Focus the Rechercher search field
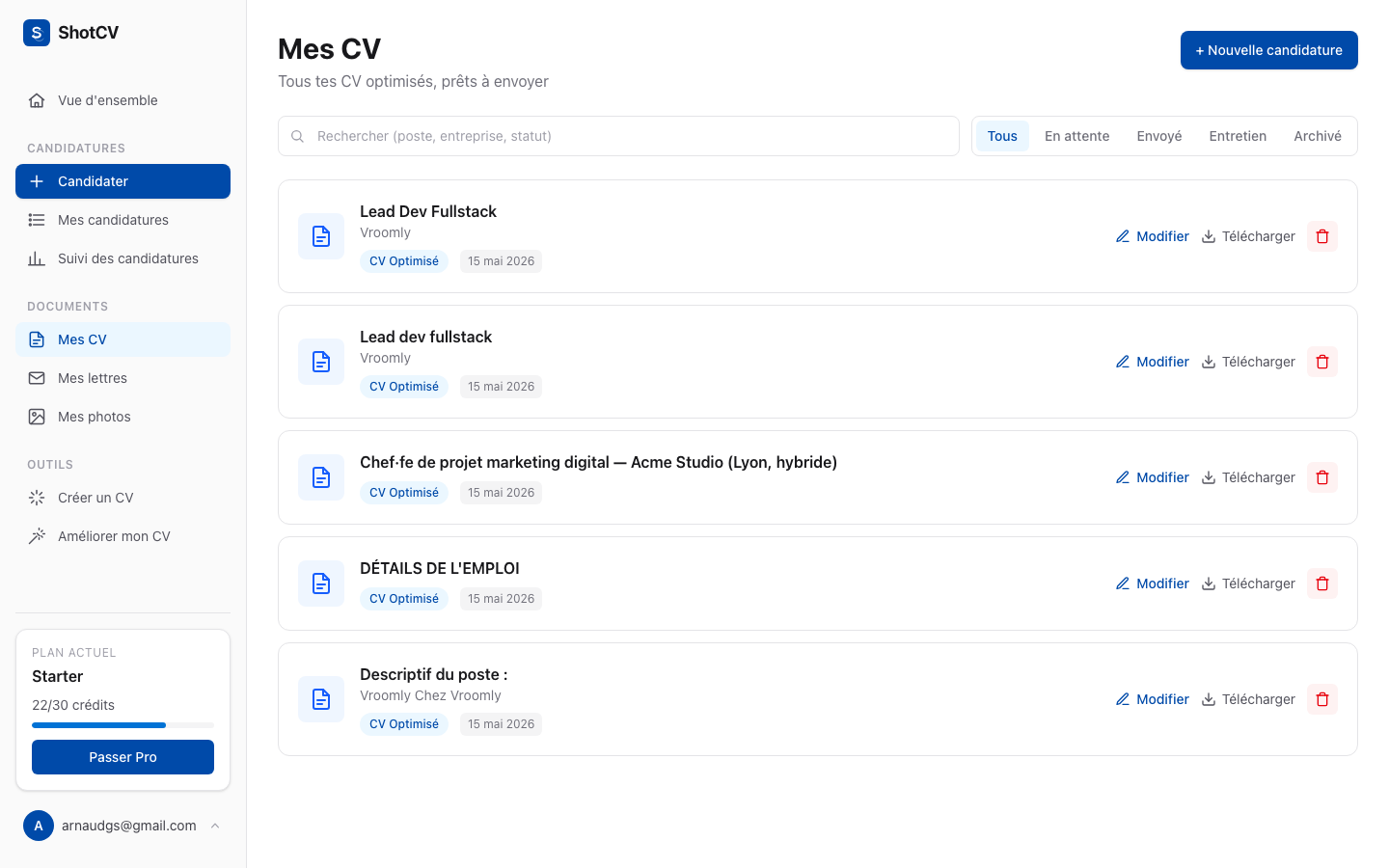Viewport: 1389px width, 868px height. click(x=618, y=136)
